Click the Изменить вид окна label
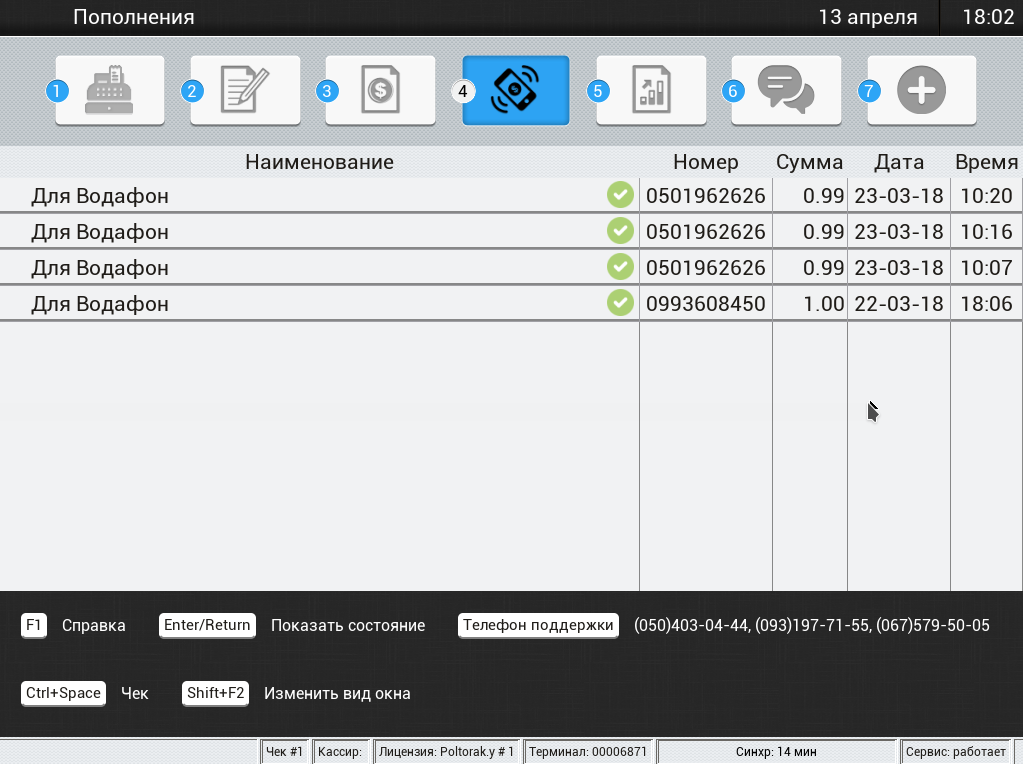1023x764 pixels. click(337, 693)
